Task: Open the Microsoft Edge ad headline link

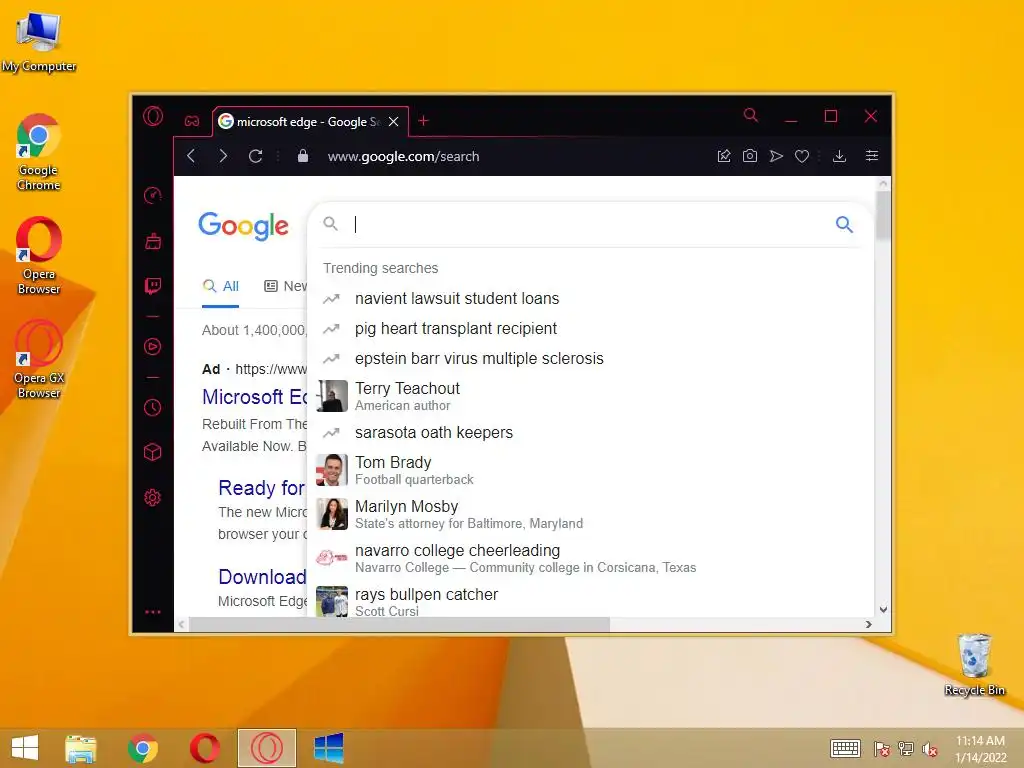Action: click(x=255, y=396)
